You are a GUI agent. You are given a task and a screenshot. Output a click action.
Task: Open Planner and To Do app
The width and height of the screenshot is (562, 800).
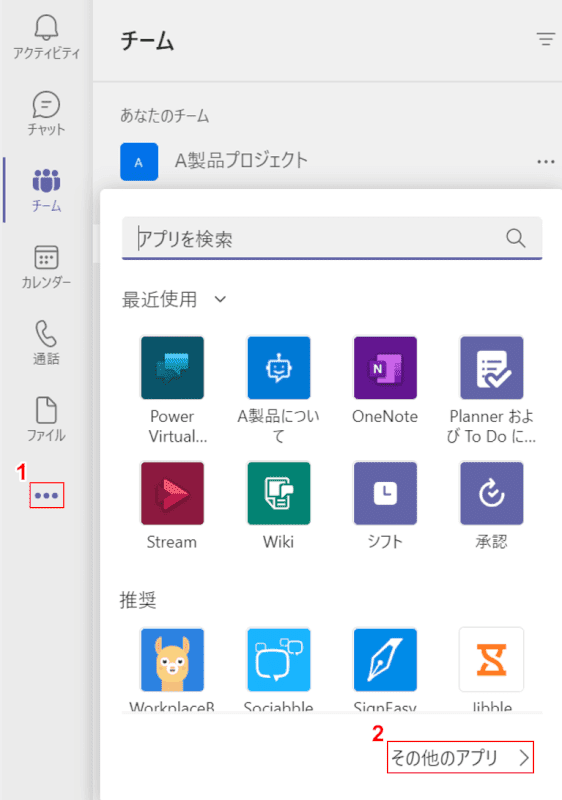pyautogui.click(x=492, y=367)
